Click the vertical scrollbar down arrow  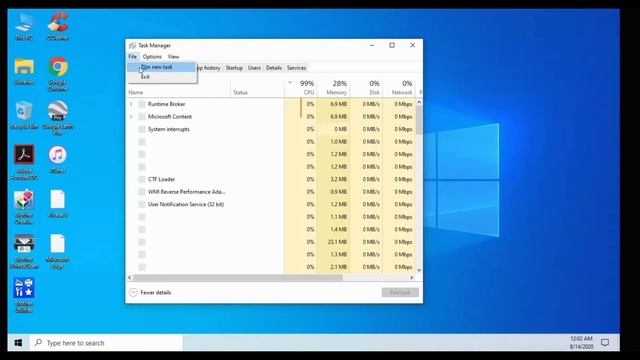(419, 270)
